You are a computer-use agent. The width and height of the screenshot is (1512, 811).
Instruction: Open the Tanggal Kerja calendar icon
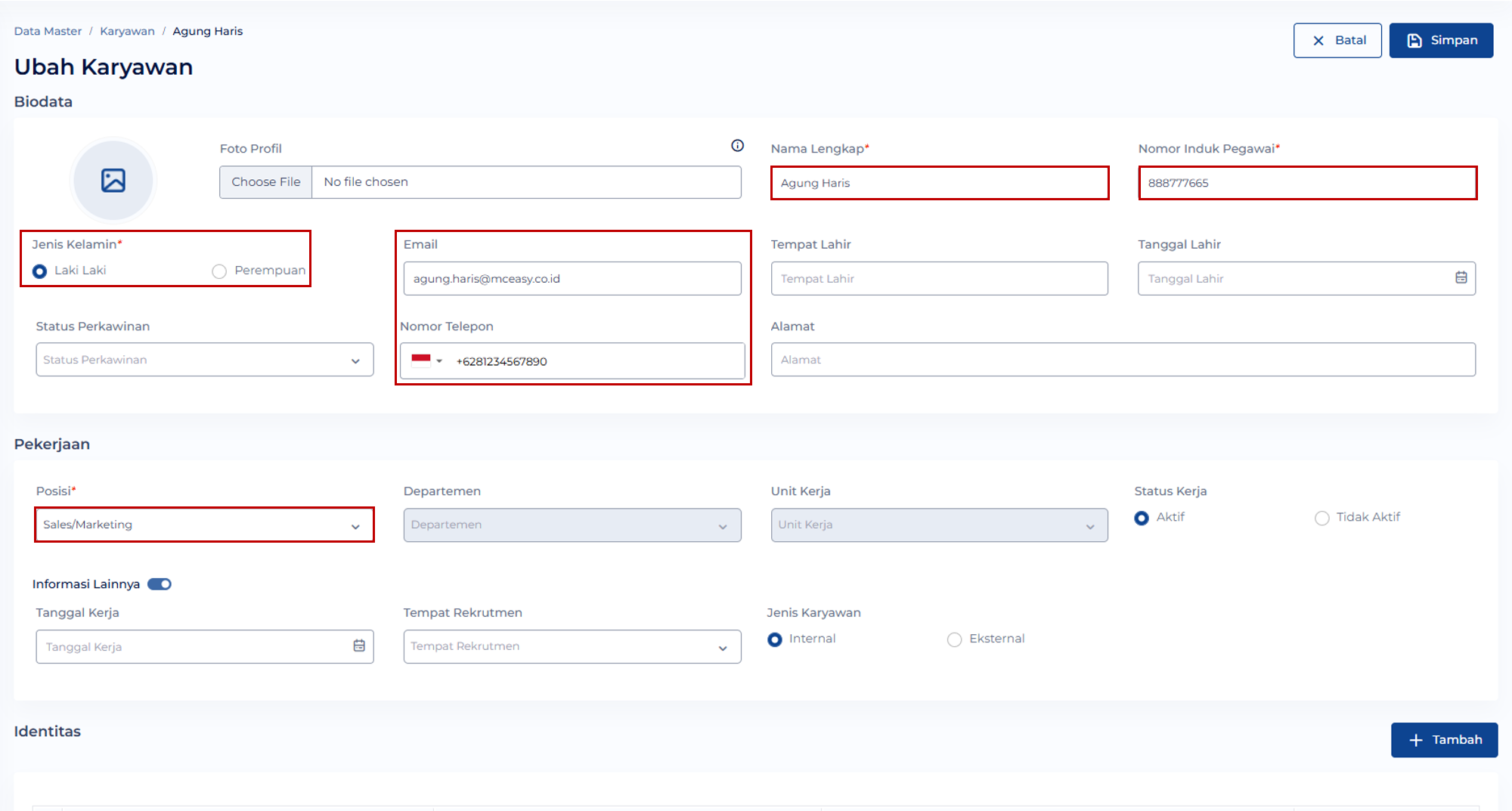359,646
